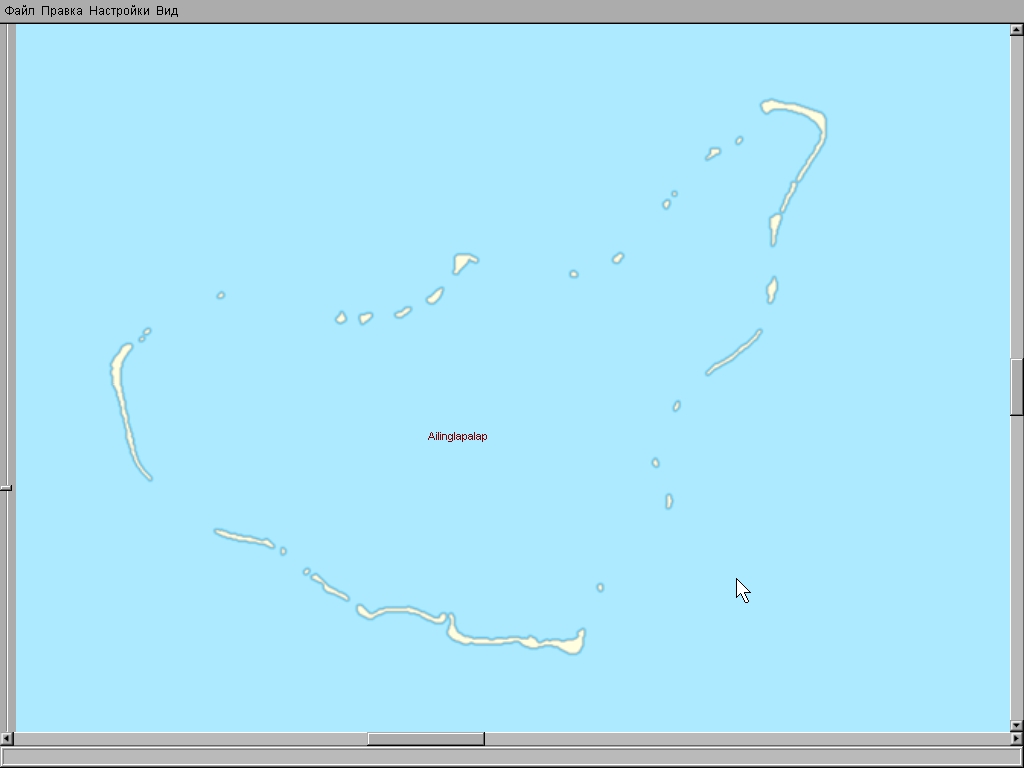
Task: Open the Вид menu
Action: [x=167, y=11]
